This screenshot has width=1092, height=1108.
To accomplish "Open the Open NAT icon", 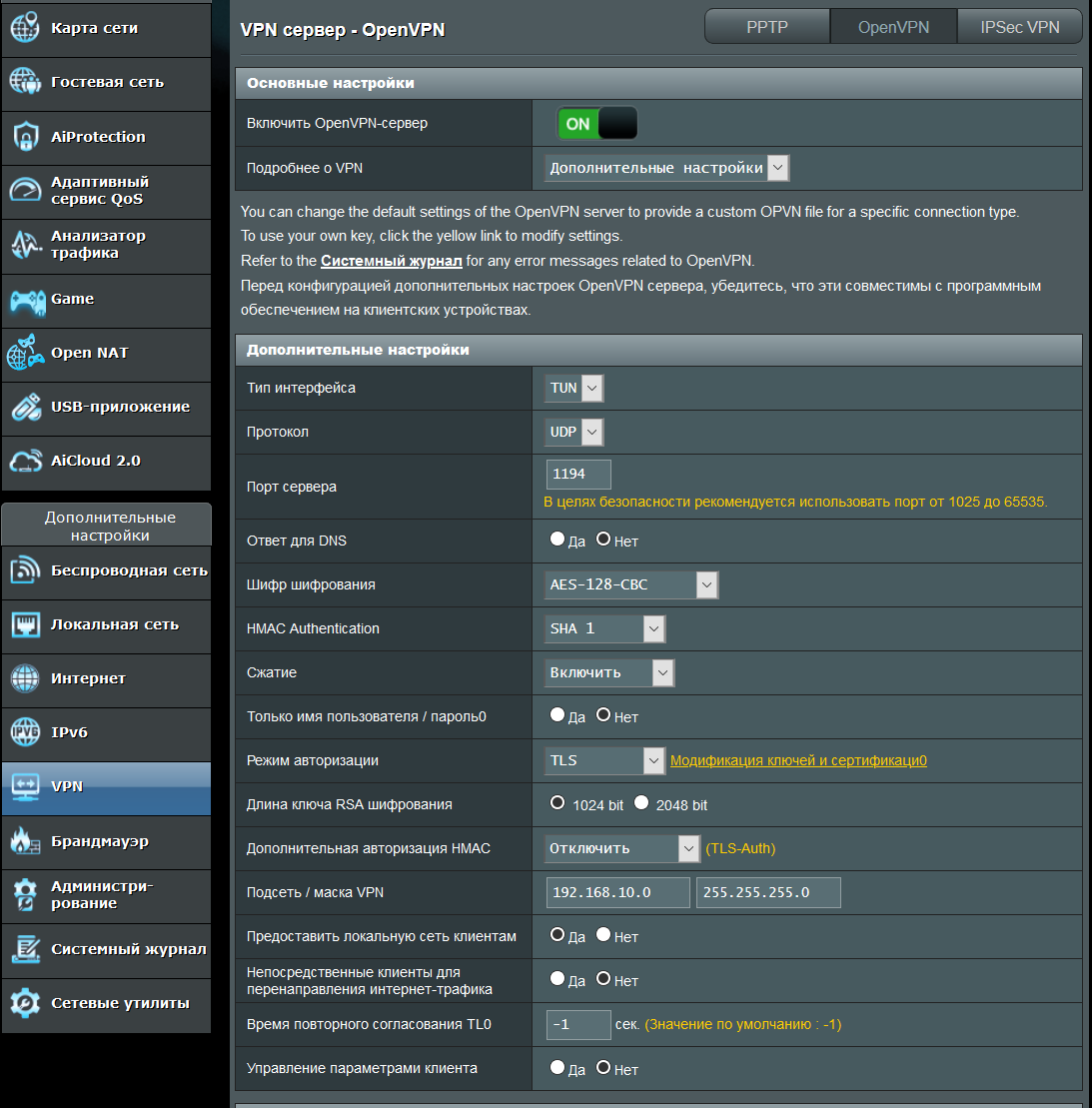I will click(25, 353).
